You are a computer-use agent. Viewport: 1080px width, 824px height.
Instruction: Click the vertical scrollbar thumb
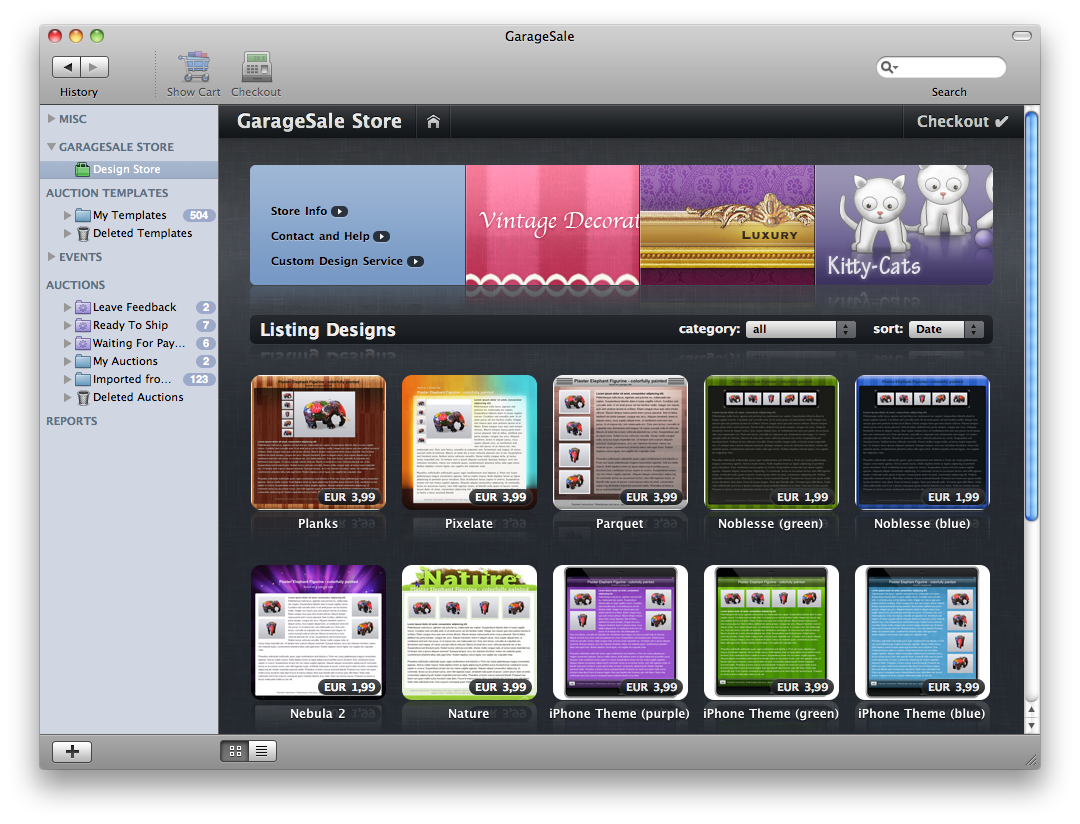tap(1031, 316)
